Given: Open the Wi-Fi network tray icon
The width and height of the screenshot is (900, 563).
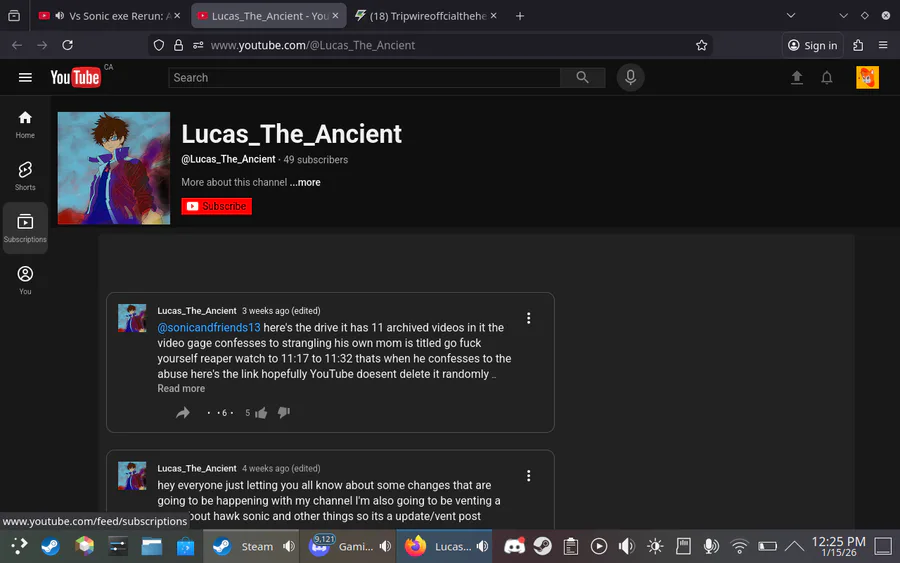Looking at the screenshot, I should 739,546.
